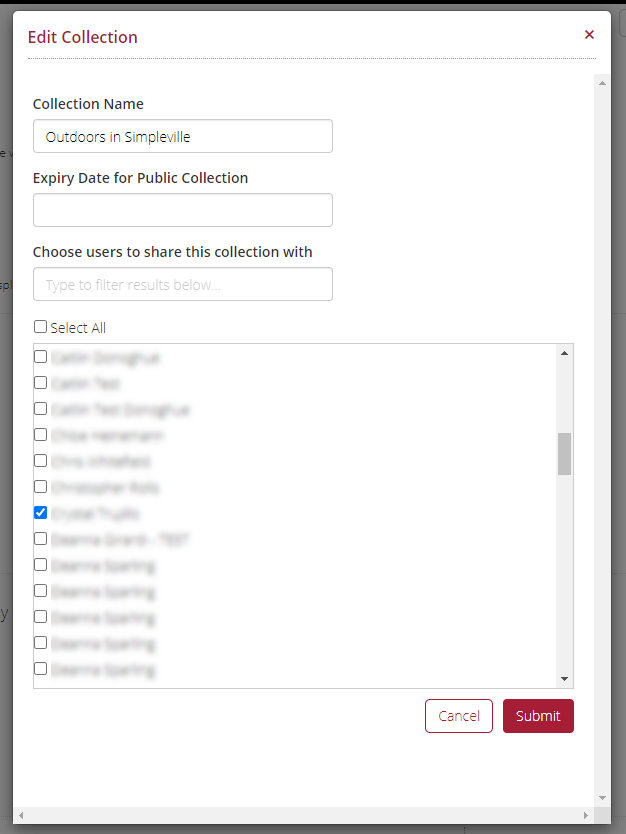Cancel editing the collection
Image resolution: width=626 pixels, height=834 pixels.
(459, 716)
